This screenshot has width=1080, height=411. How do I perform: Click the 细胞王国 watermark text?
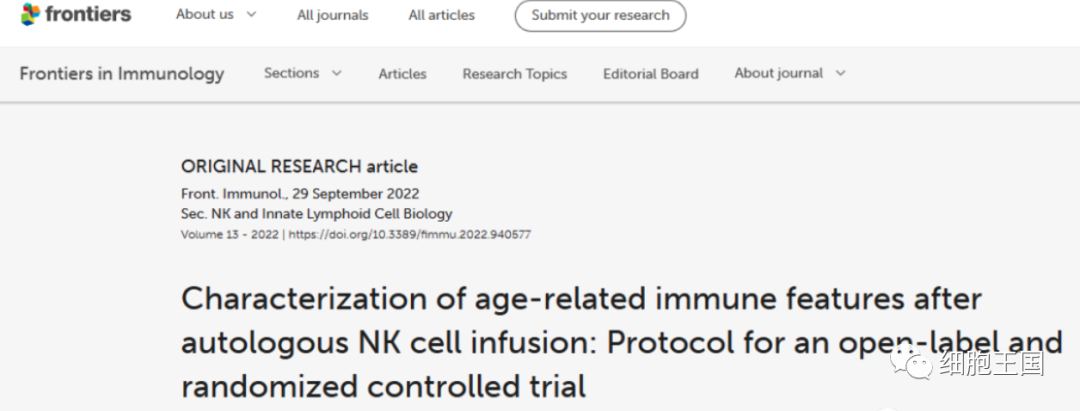991,363
